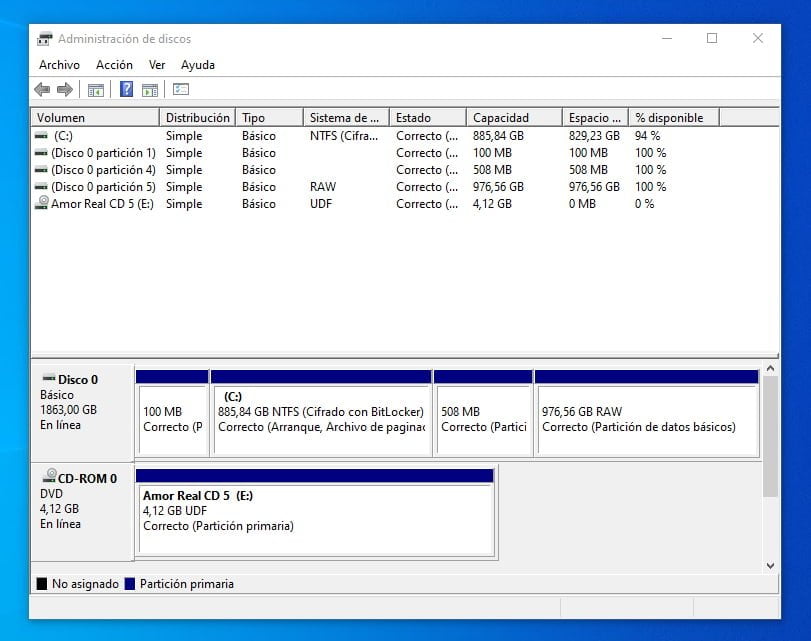Click the Forward arrow toolbar icon
Image resolution: width=811 pixels, height=641 pixels.
pos(65,90)
